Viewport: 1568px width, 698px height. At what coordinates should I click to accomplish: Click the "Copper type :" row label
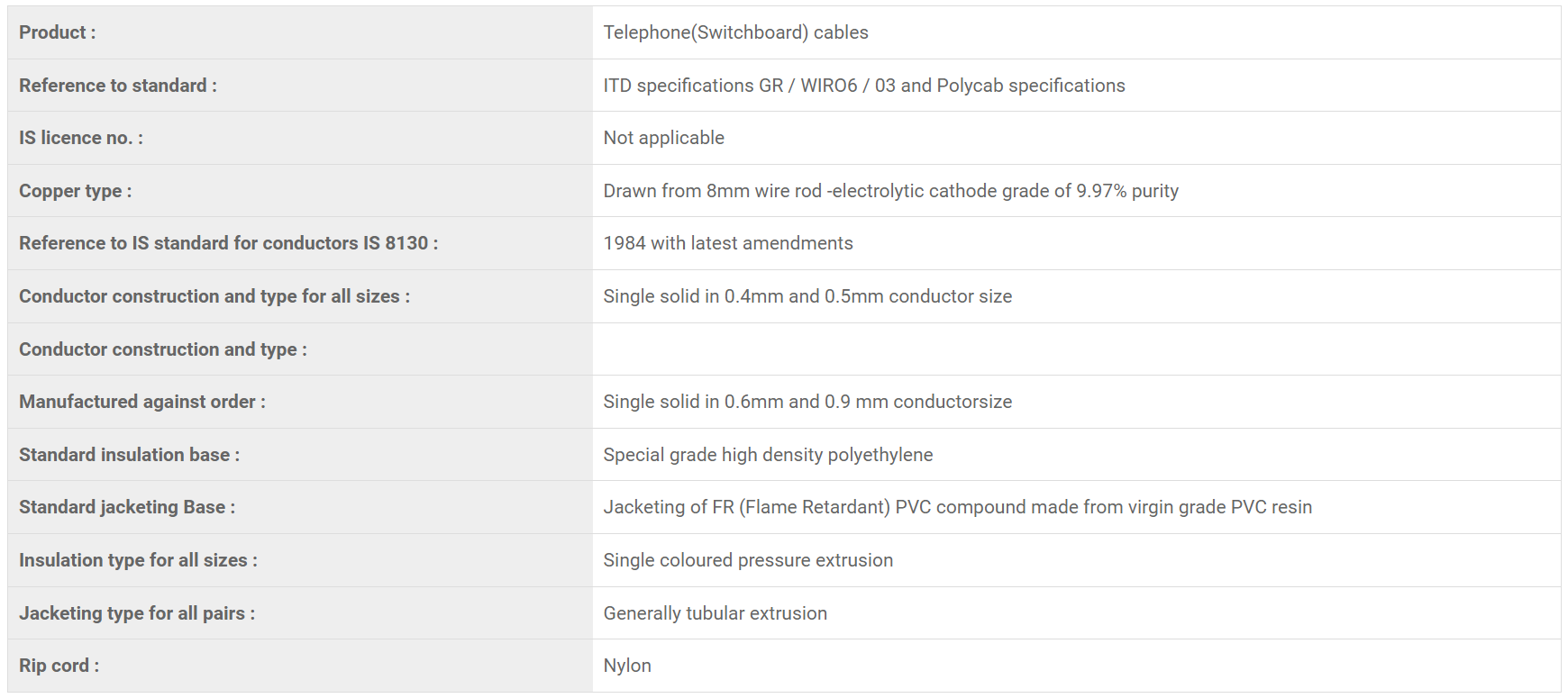tap(76, 191)
